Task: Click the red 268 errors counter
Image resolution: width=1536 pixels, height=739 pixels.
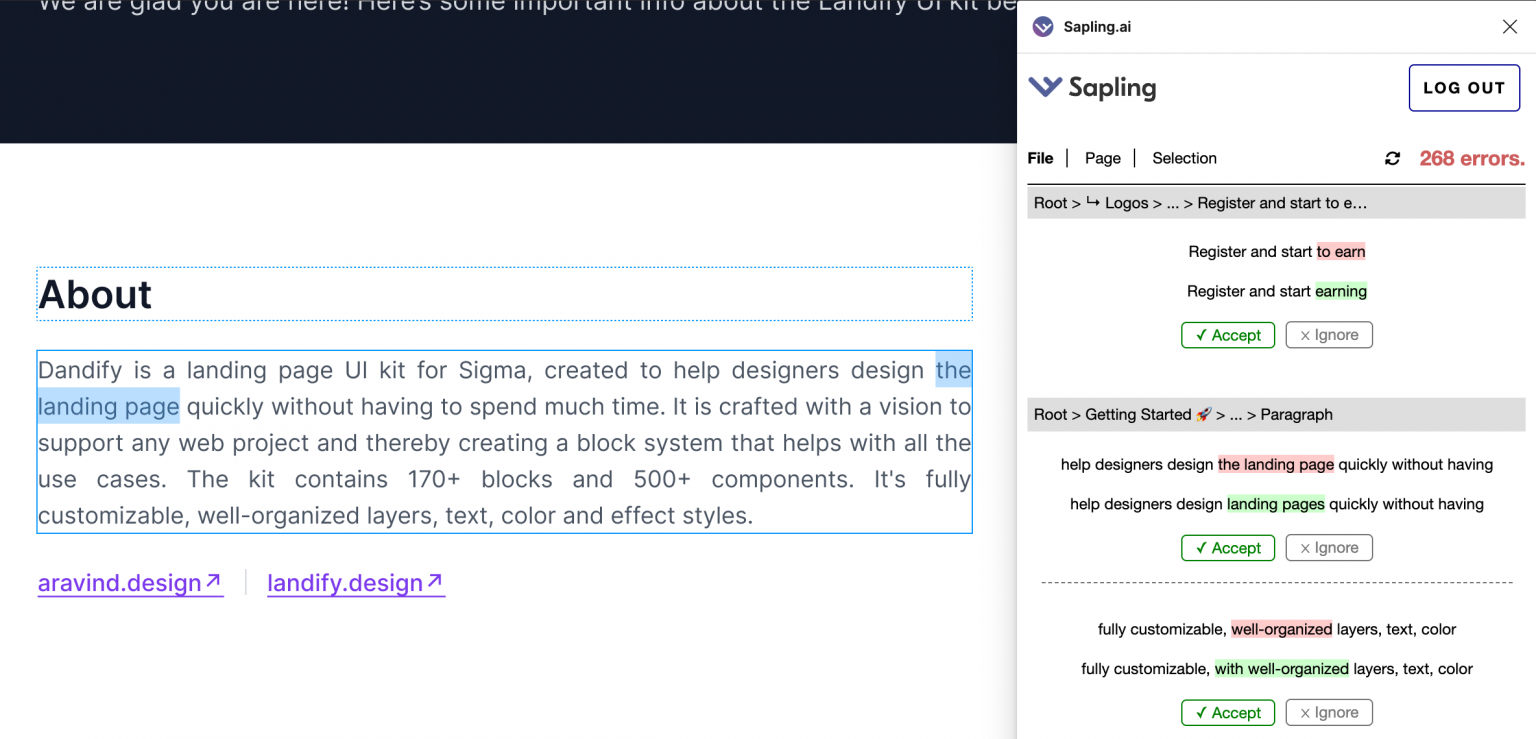Action: coord(1471,158)
